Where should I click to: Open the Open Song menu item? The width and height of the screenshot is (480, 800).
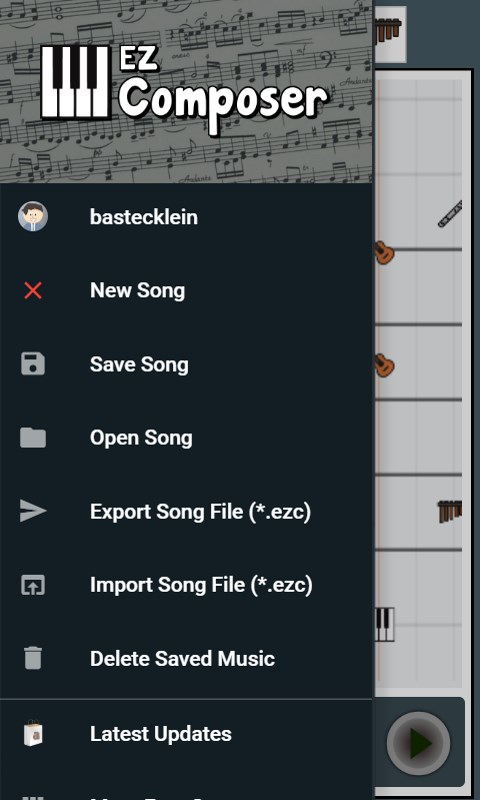(186, 438)
